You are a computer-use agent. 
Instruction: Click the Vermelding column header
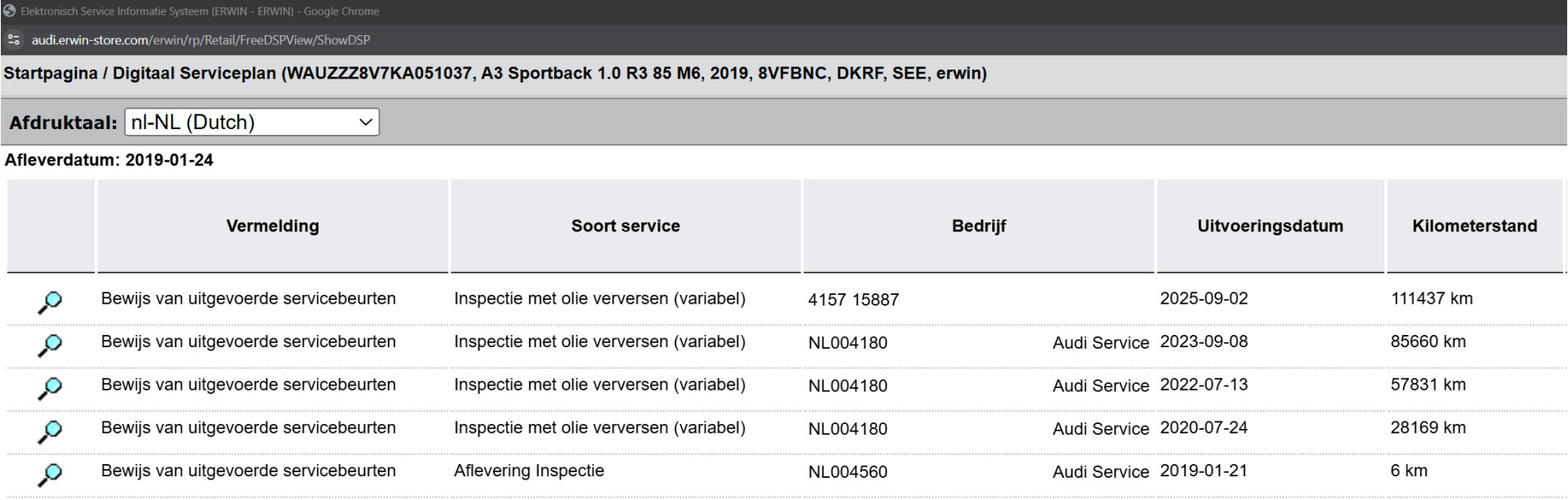click(273, 226)
